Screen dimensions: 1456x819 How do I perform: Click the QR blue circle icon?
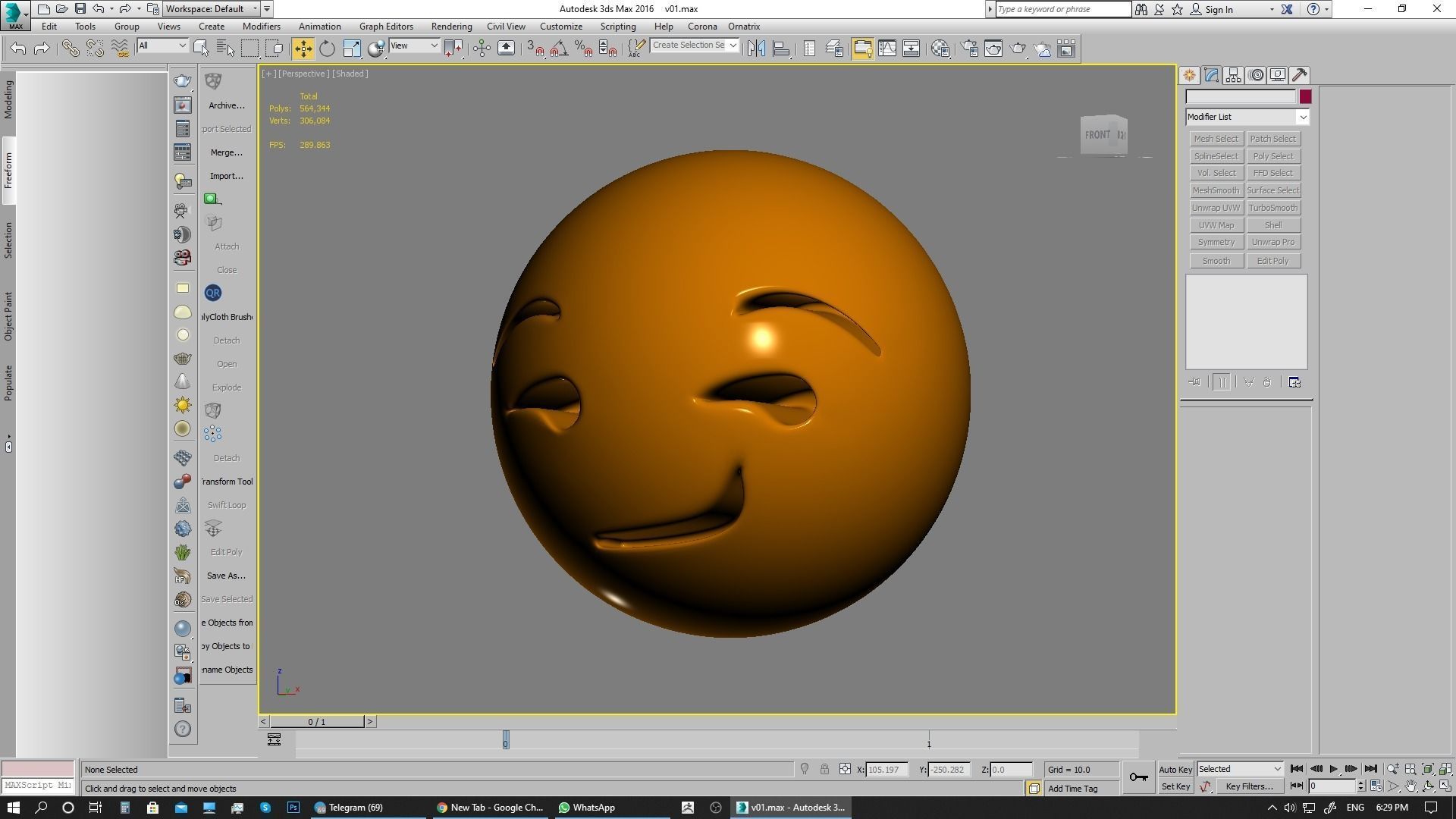click(213, 293)
